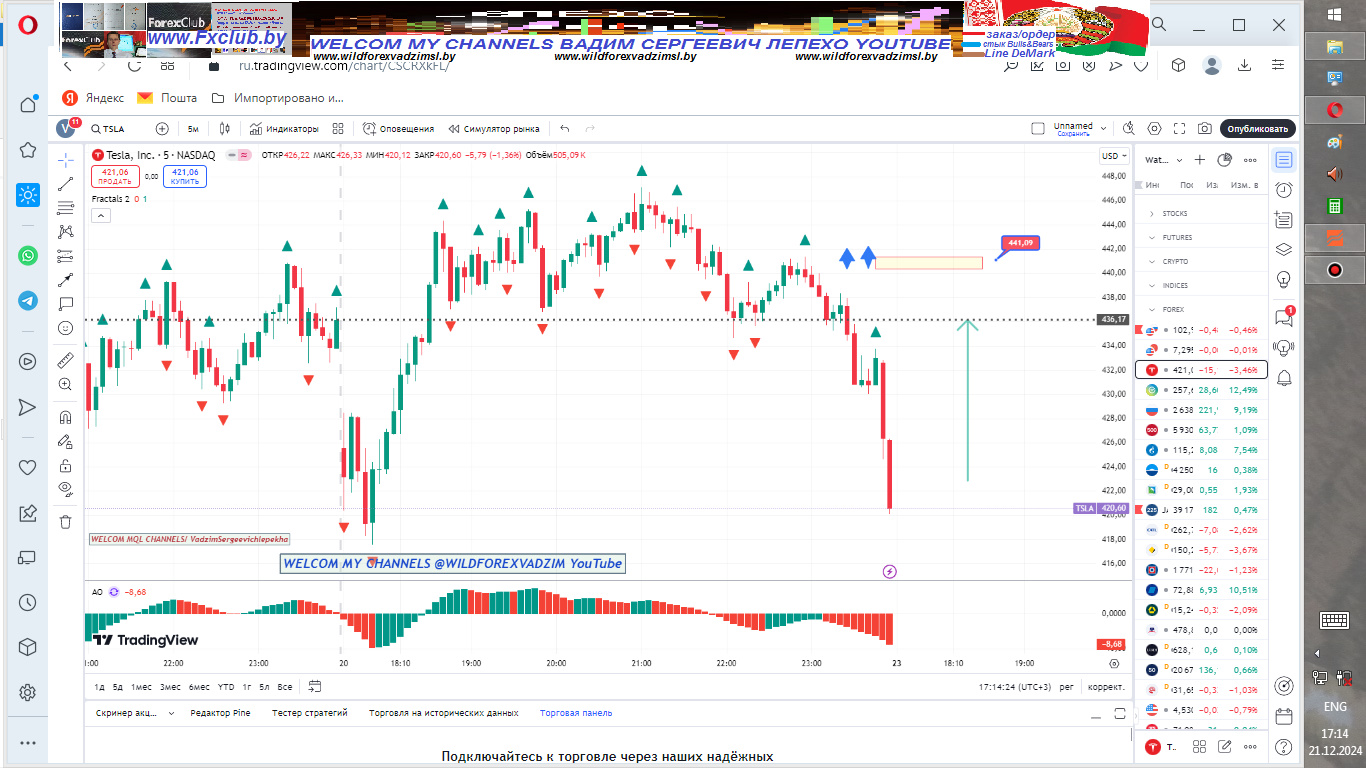Toggle magnet mode in drawing toolbar
The width and height of the screenshot is (1366, 768).
[x=65, y=417]
